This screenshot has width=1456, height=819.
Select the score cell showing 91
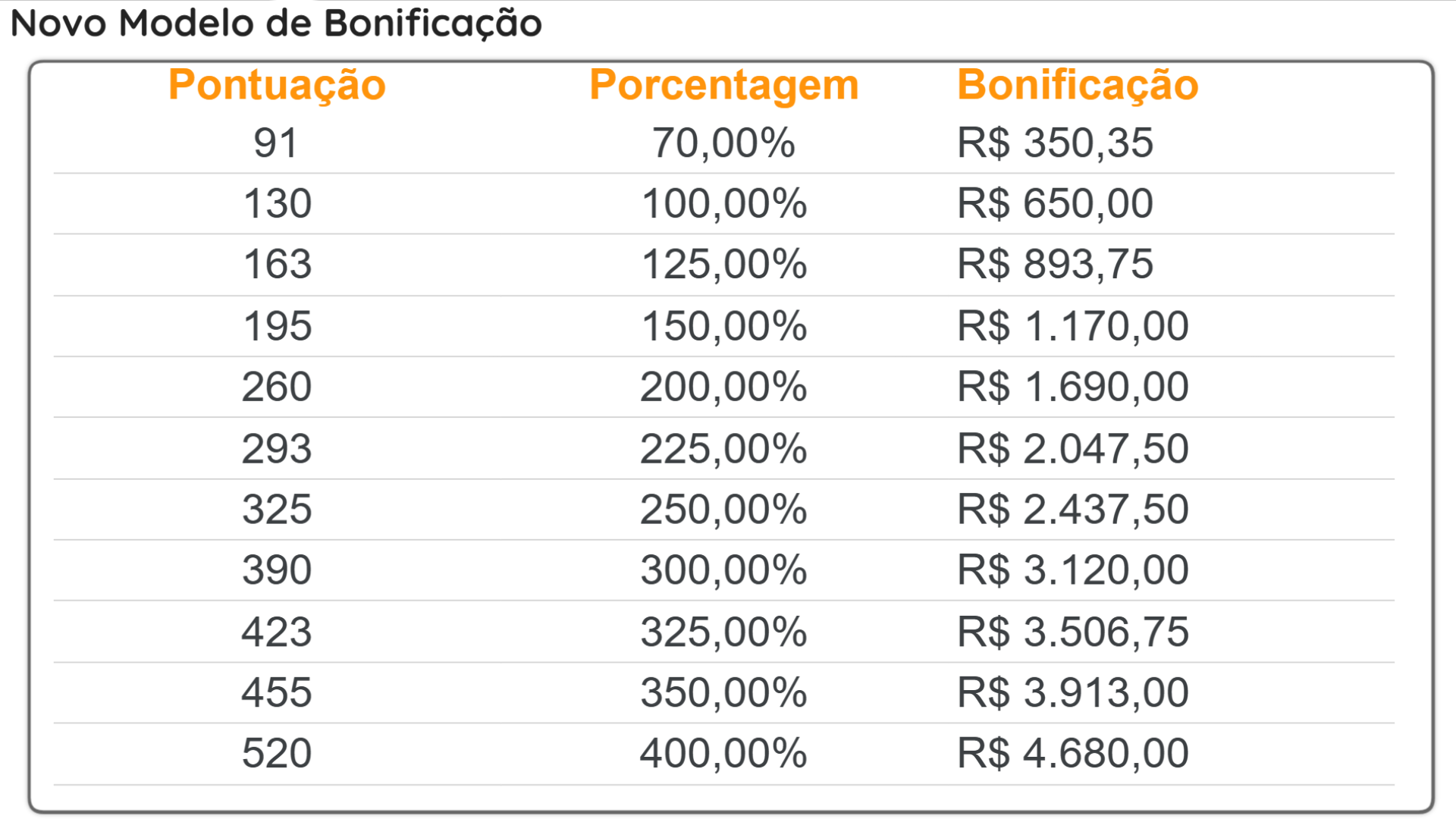coord(276,143)
